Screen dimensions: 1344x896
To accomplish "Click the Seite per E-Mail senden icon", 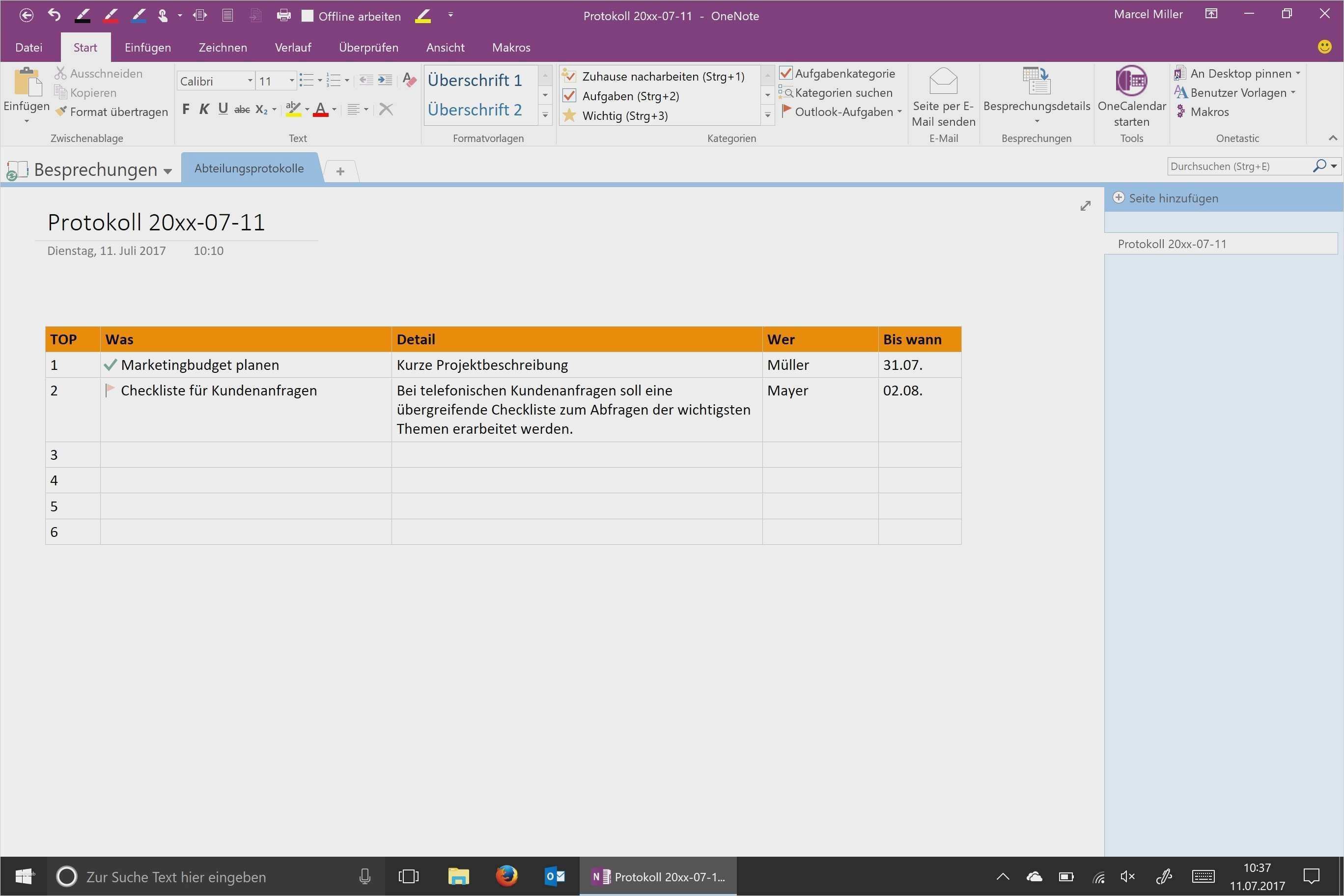I will 943,81.
